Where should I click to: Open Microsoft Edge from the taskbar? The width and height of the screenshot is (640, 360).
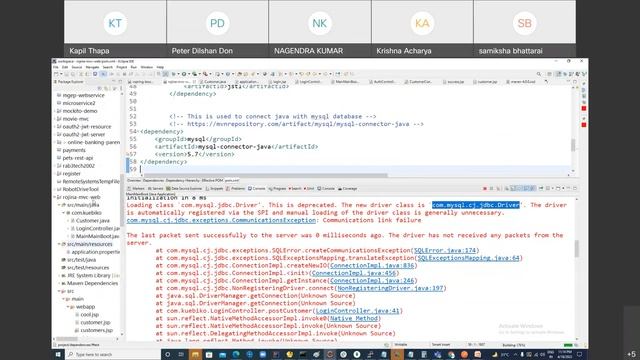pos(236,354)
